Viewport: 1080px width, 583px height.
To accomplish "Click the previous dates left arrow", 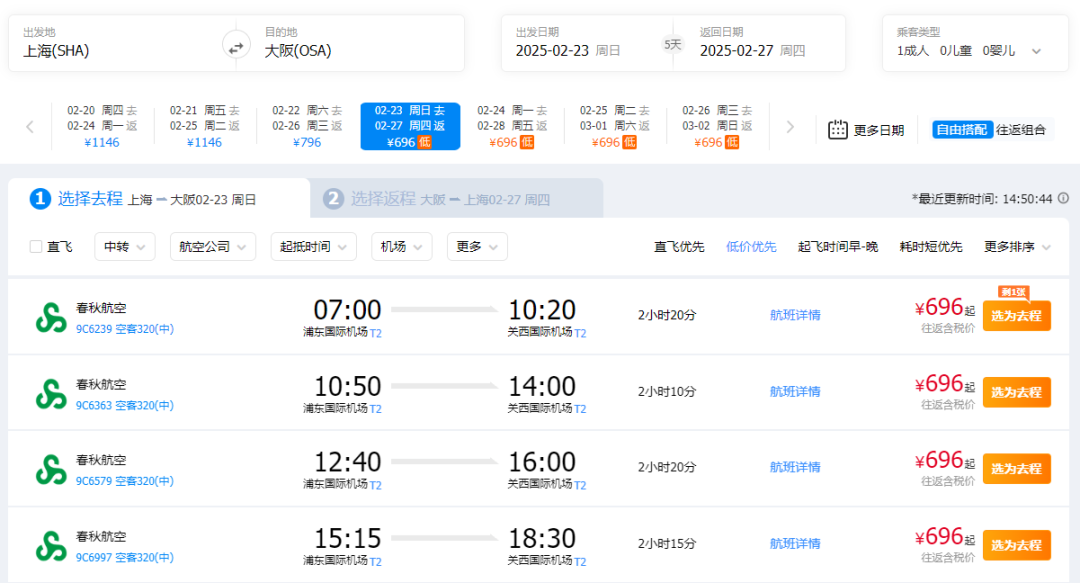I will coord(30,127).
